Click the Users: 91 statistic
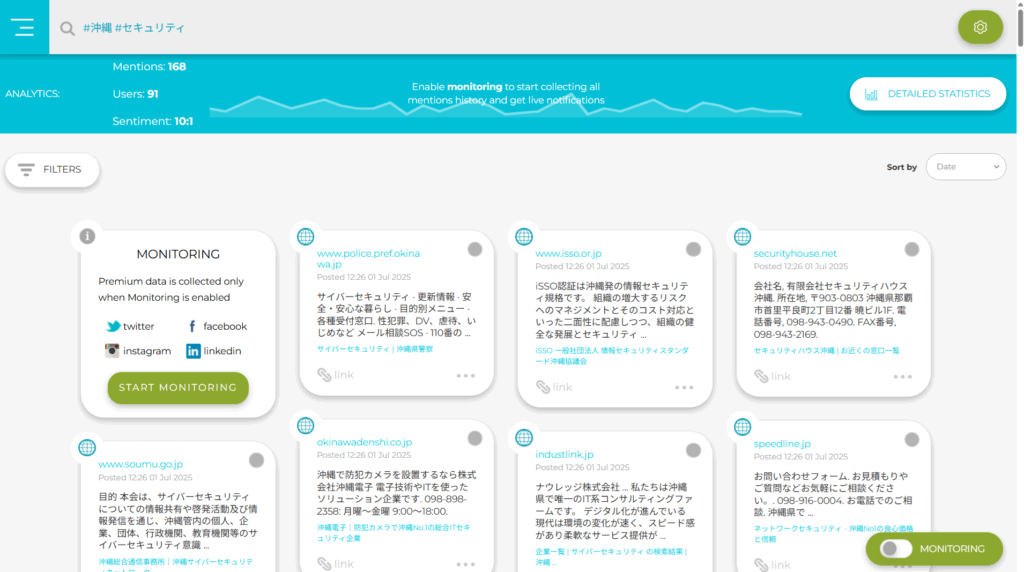This screenshot has width=1024, height=572. coord(135,94)
